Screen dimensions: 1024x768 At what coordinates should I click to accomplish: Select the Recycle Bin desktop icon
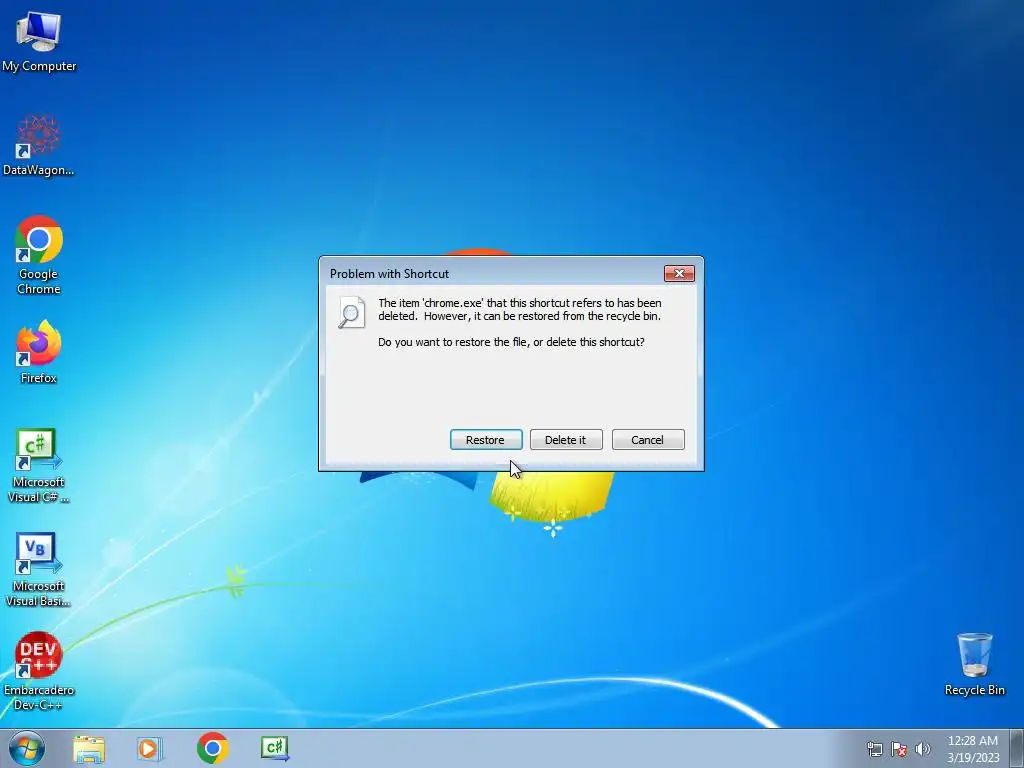[x=974, y=664]
